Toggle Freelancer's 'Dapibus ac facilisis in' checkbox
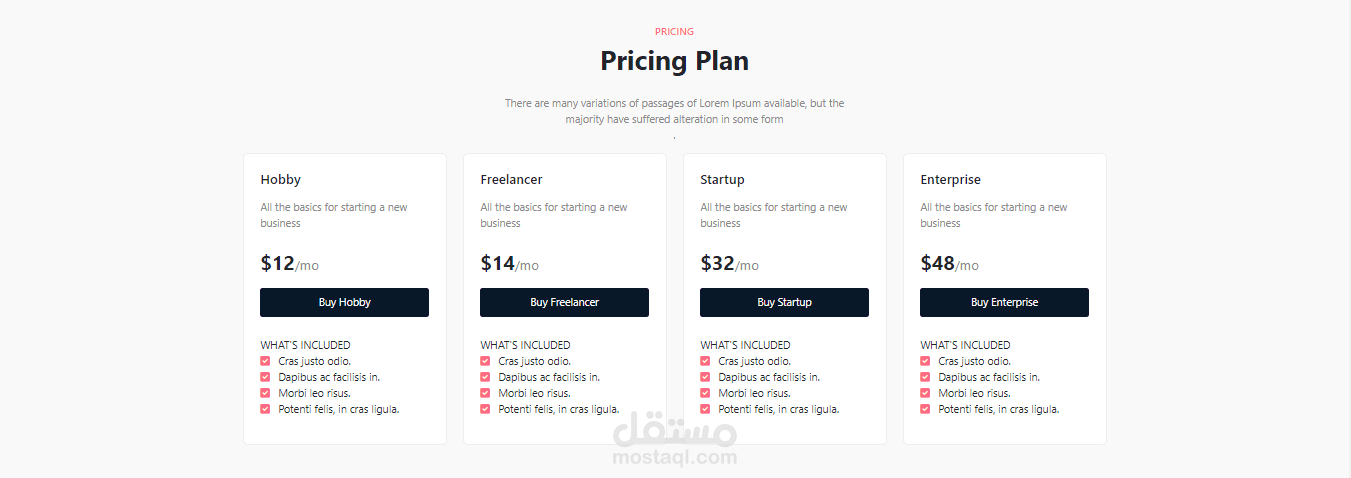 tap(485, 377)
